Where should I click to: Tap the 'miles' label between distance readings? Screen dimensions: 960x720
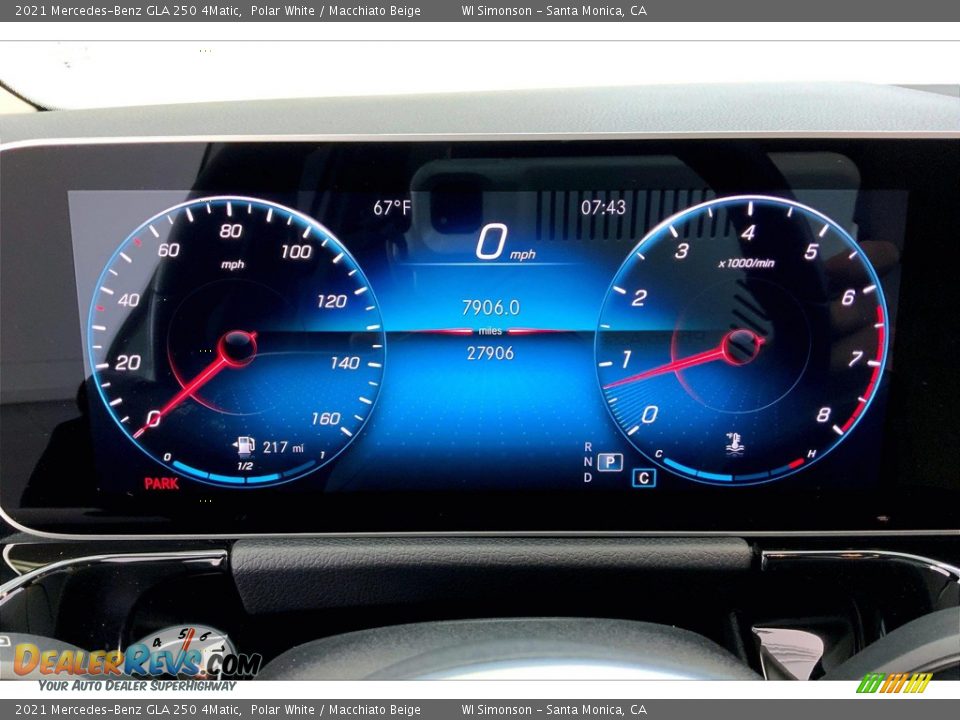point(490,331)
